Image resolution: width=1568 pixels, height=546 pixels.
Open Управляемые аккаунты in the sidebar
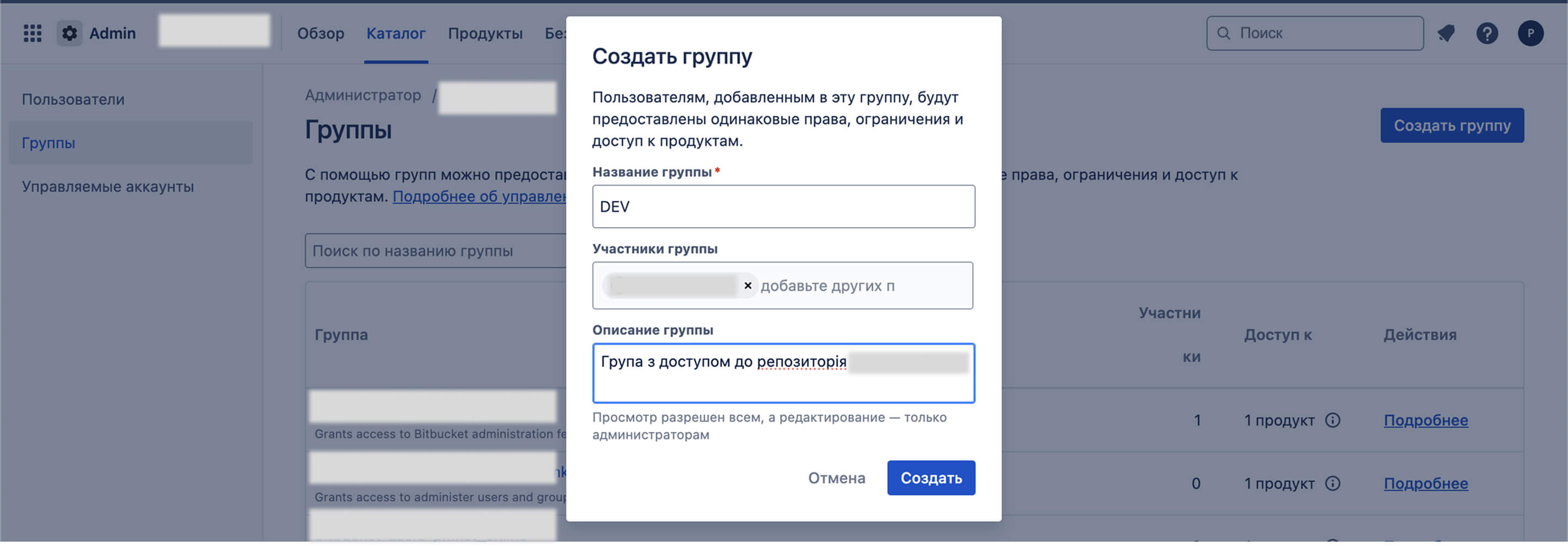131,186
